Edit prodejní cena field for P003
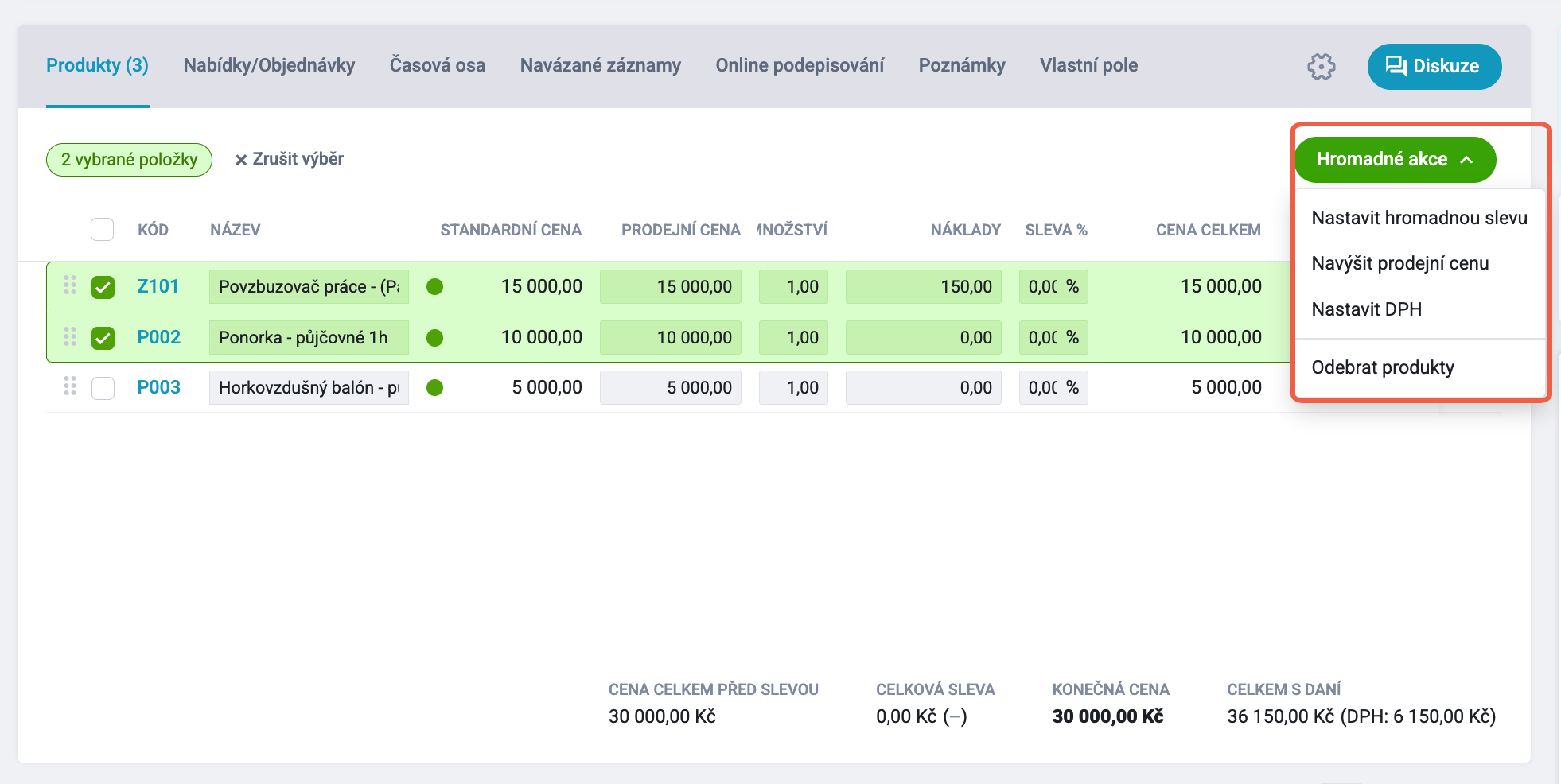 pos(670,387)
